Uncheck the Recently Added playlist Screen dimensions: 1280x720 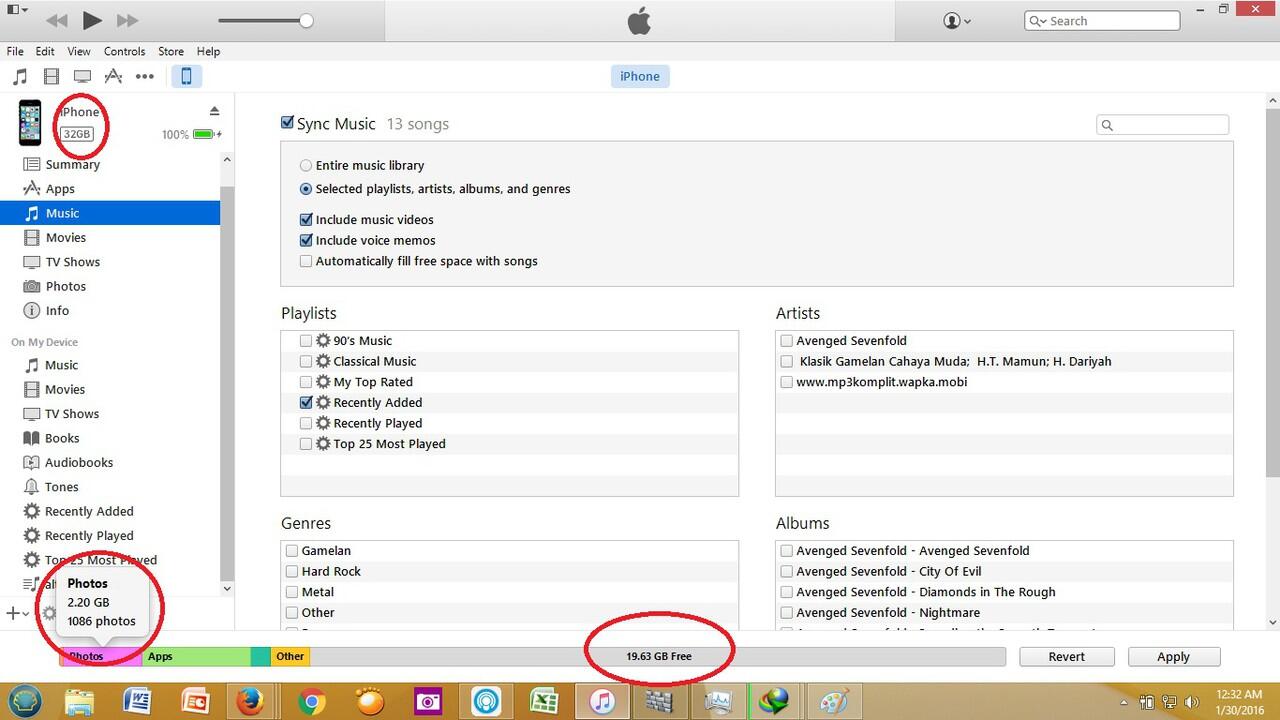tap(306, 402)
